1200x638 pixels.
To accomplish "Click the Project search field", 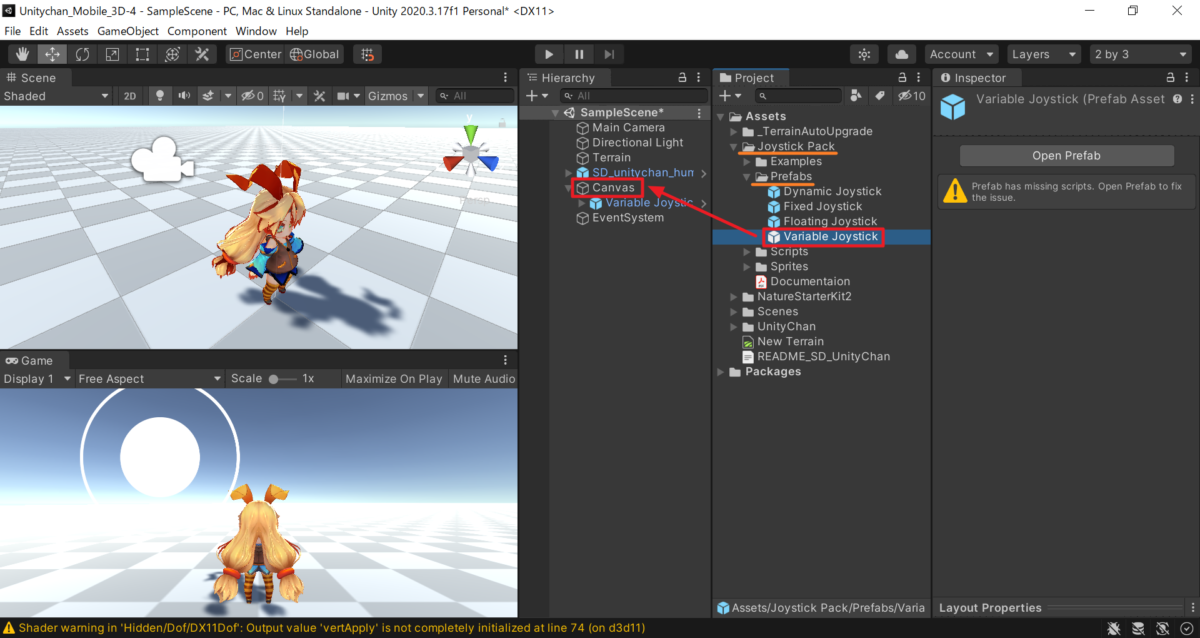I will pyautogui.click(x=798, y=96).
